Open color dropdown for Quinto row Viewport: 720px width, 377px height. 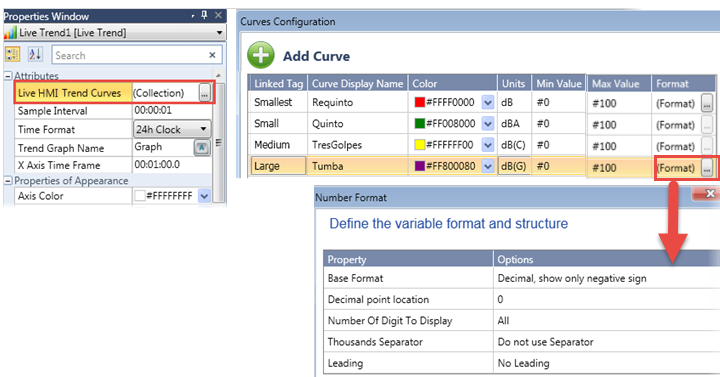tap(488, 124)
